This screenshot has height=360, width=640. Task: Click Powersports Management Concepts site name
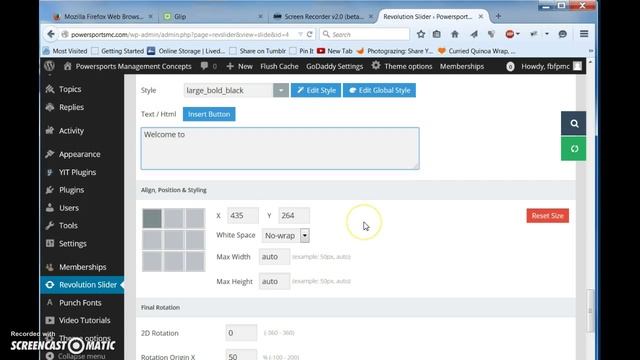pyautogui.click(x=128, y=66)
